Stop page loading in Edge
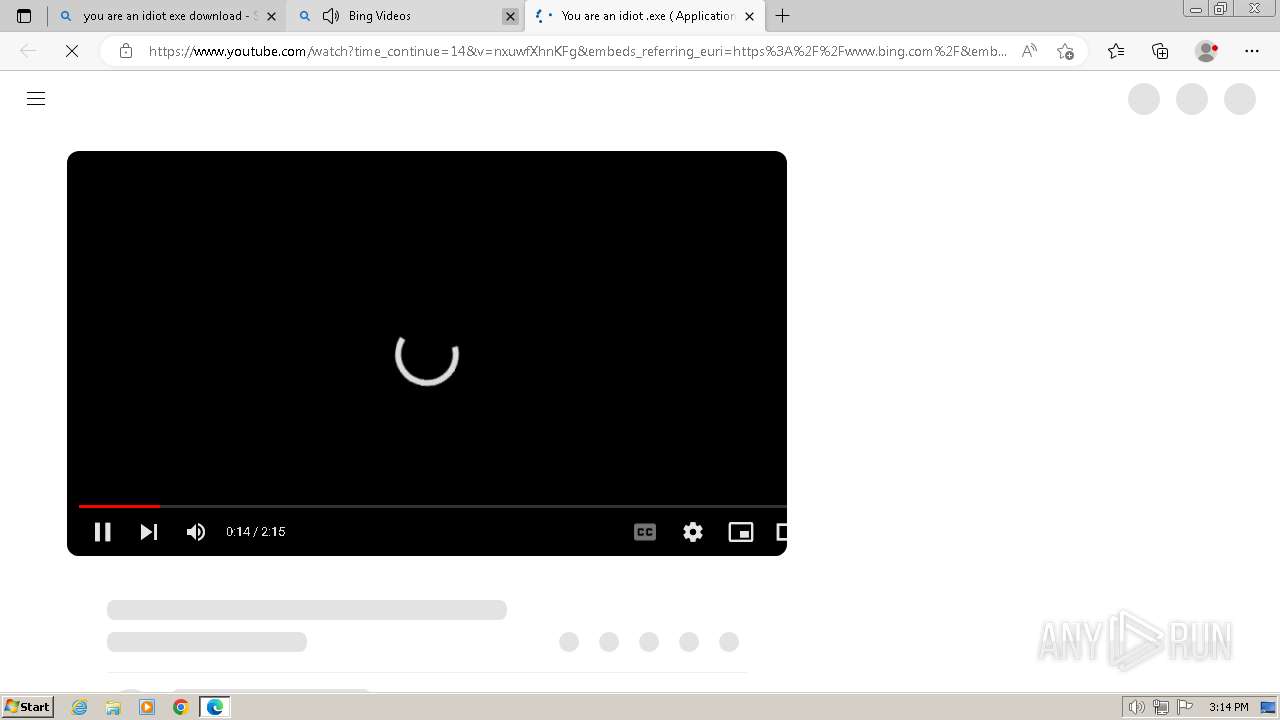 (72, 51)
